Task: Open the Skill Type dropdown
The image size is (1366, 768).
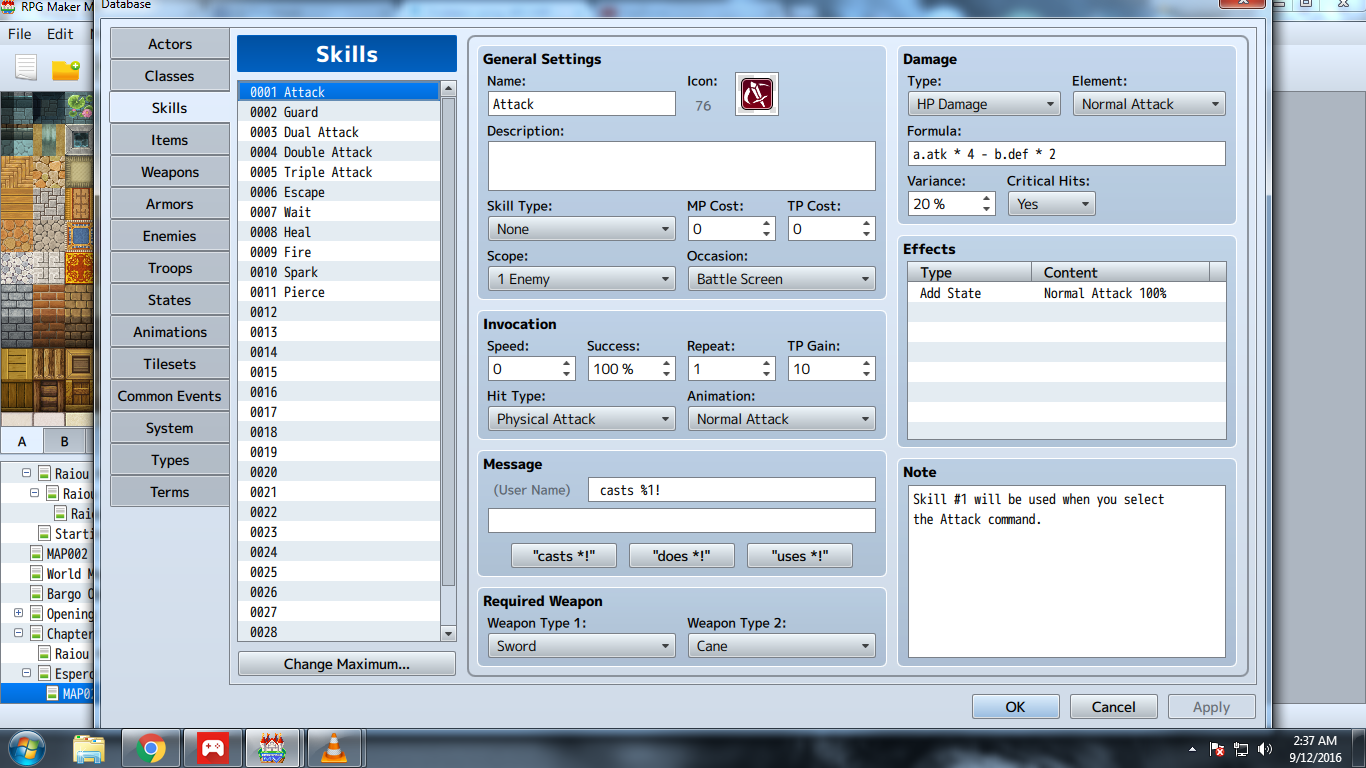Action: coord(582,229)
